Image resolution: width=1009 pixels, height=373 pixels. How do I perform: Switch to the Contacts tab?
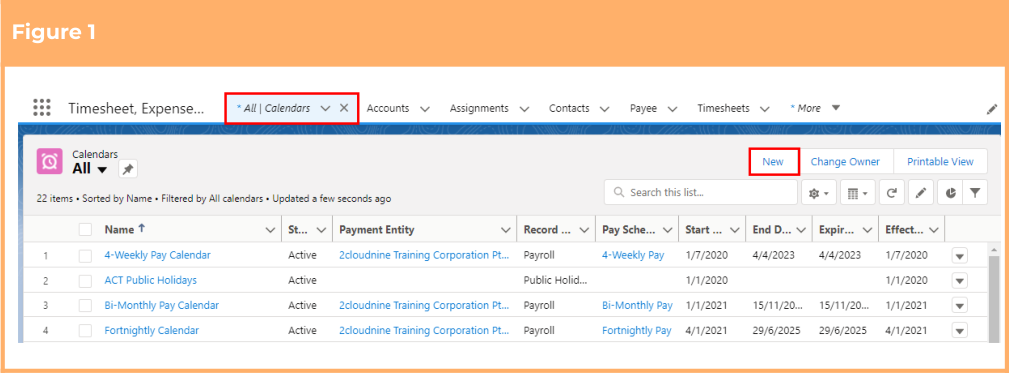569,108
